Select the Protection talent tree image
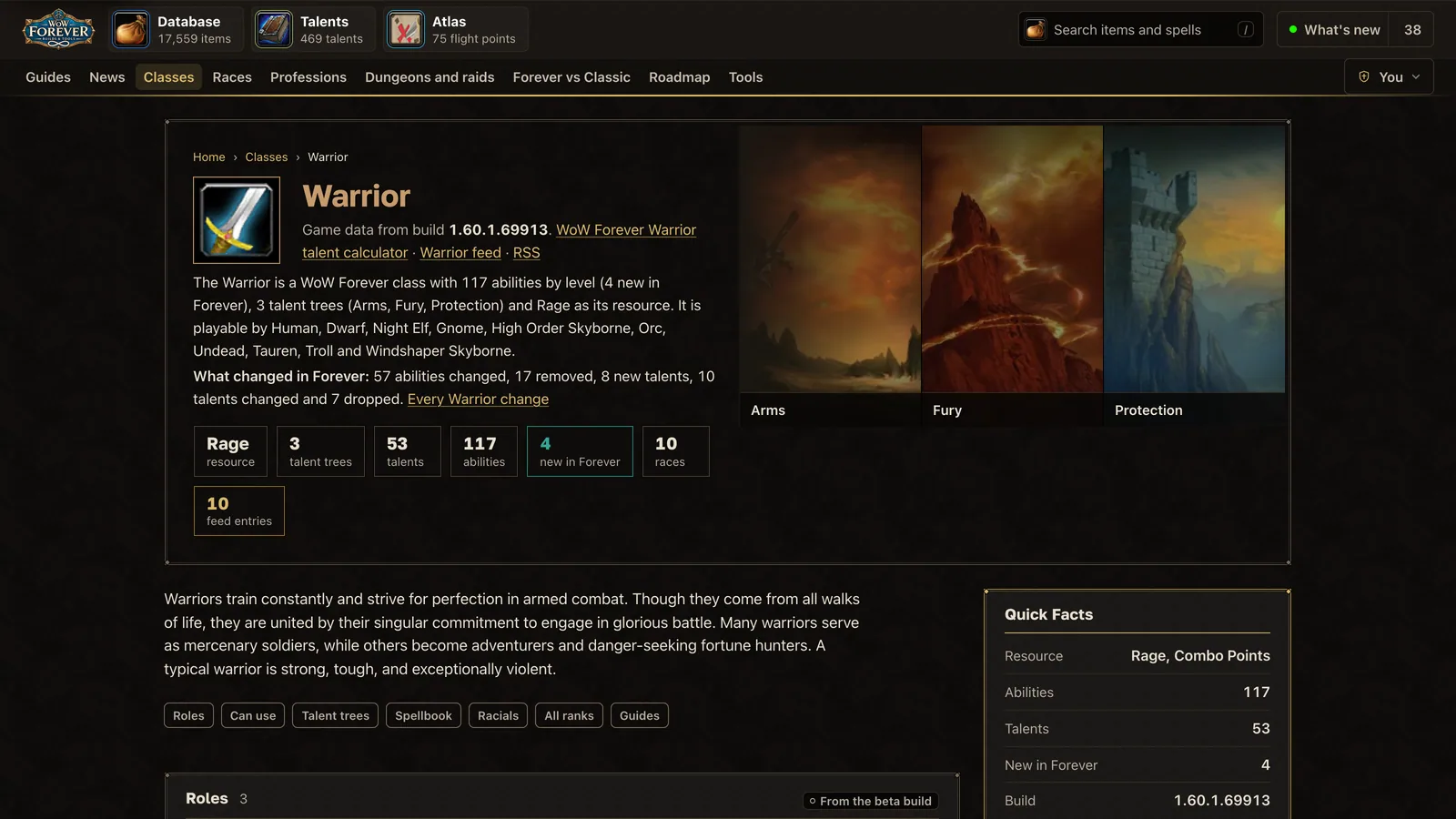The height and width of the screenshot is (819, 1456). click(1194, 275)
